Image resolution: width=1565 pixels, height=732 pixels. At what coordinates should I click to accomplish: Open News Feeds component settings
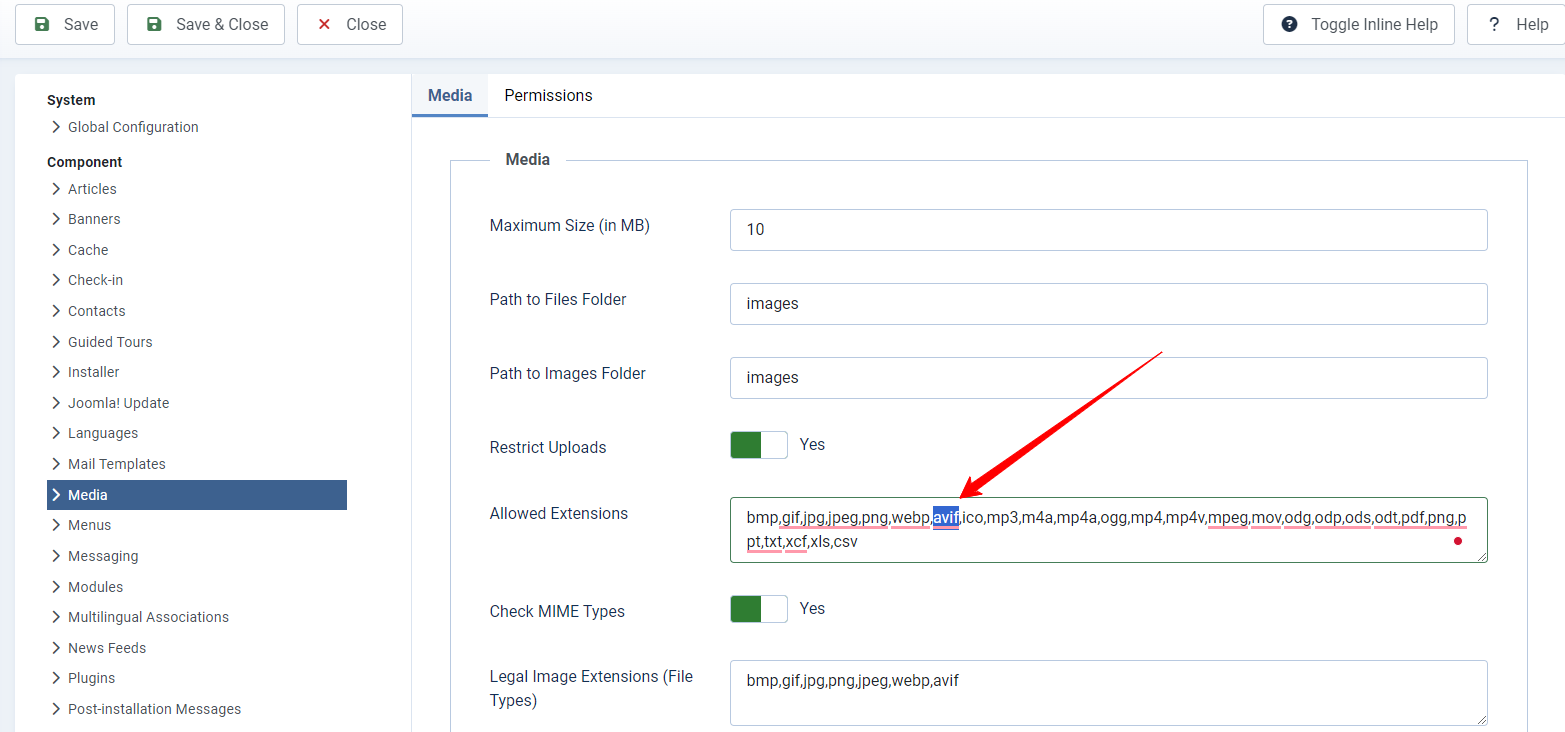click(107, 648)
